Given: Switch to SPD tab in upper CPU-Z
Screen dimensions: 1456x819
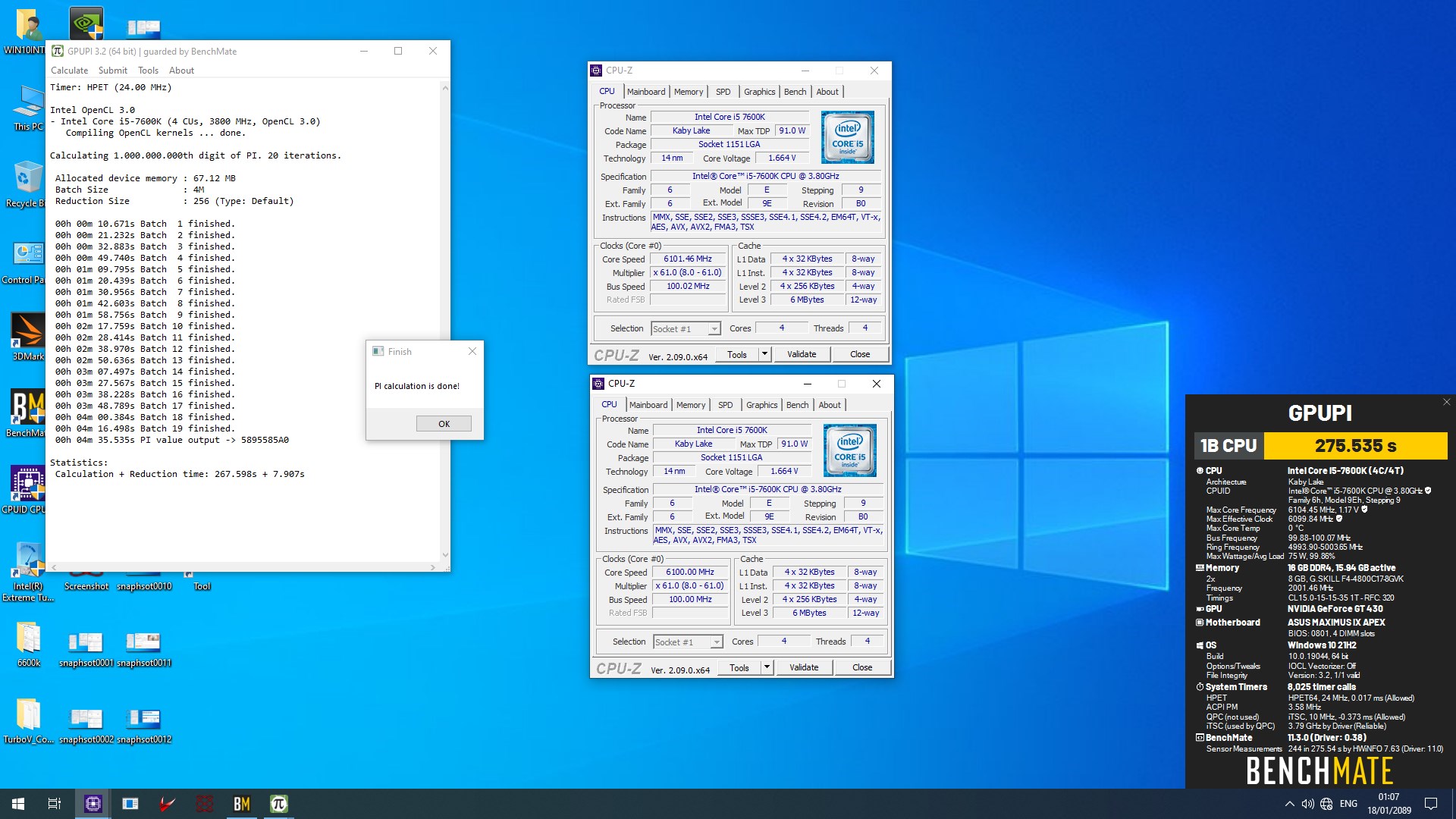Looking at the screenshot, I should (723, 92).
